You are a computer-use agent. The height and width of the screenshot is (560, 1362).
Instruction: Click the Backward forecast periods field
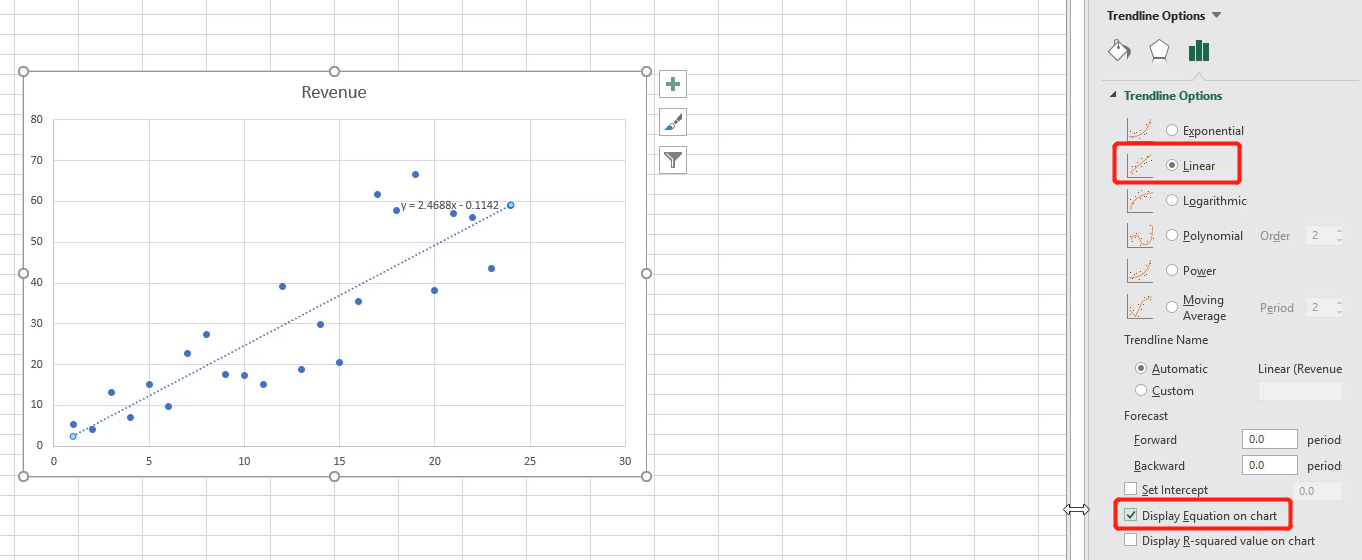click(x=1269, y=465)
